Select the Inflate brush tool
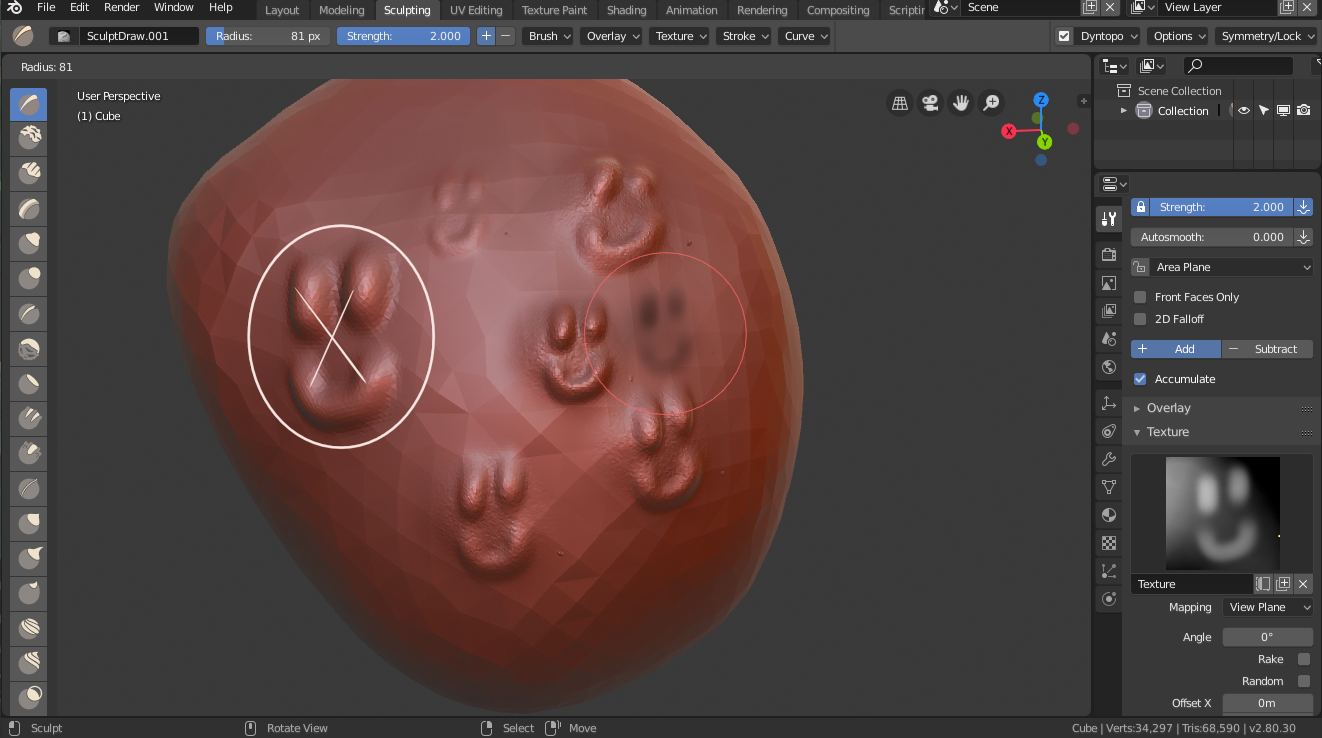 tap(28, 244)
